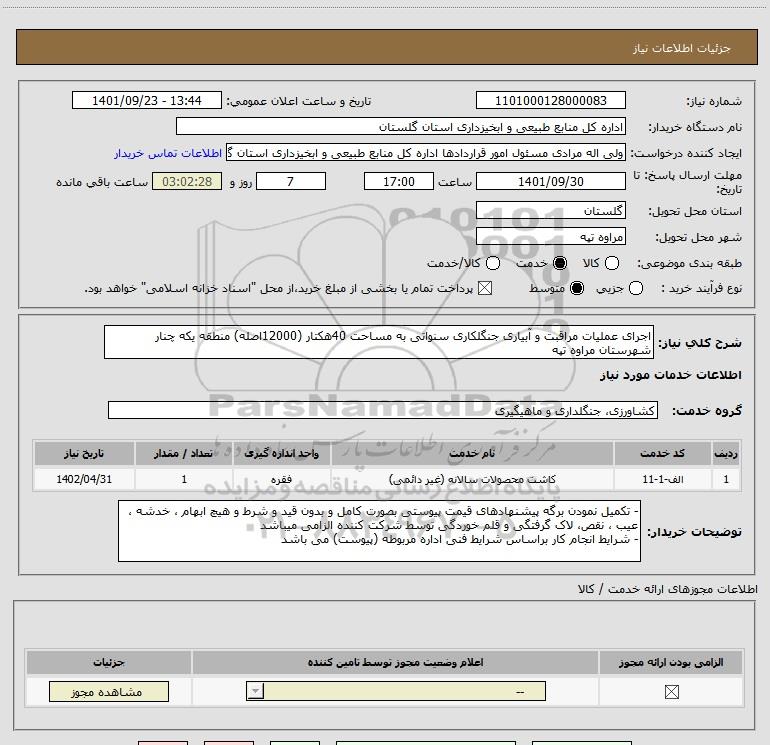Click the واحد اندازه گیری column header
Viewport: 770px width, 745px height.
point(281,453)
